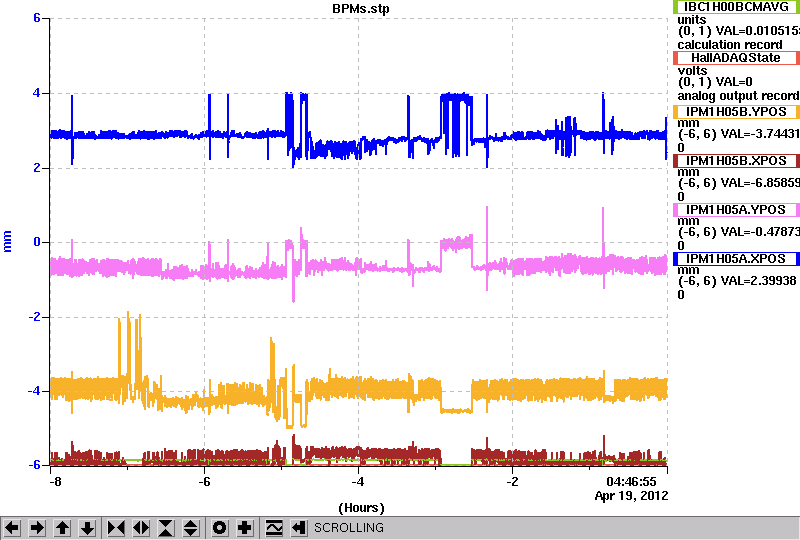The image size is (800, 540).
Task: Click the x-axis tick label -2
Action: pyautogui.click(x=513, y=482)
